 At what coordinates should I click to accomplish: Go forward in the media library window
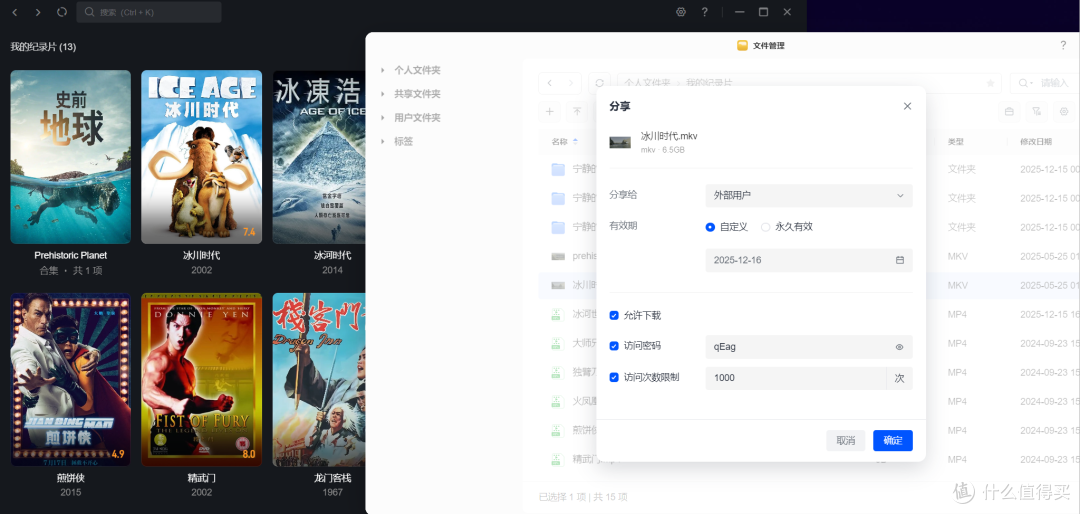click(38, 12)
